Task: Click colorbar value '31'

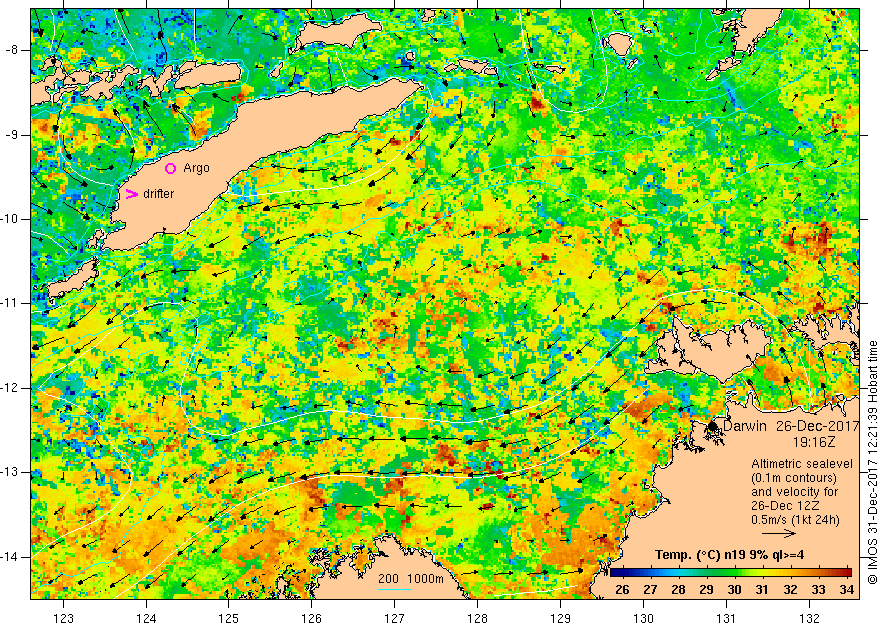Action: point(762,590)
